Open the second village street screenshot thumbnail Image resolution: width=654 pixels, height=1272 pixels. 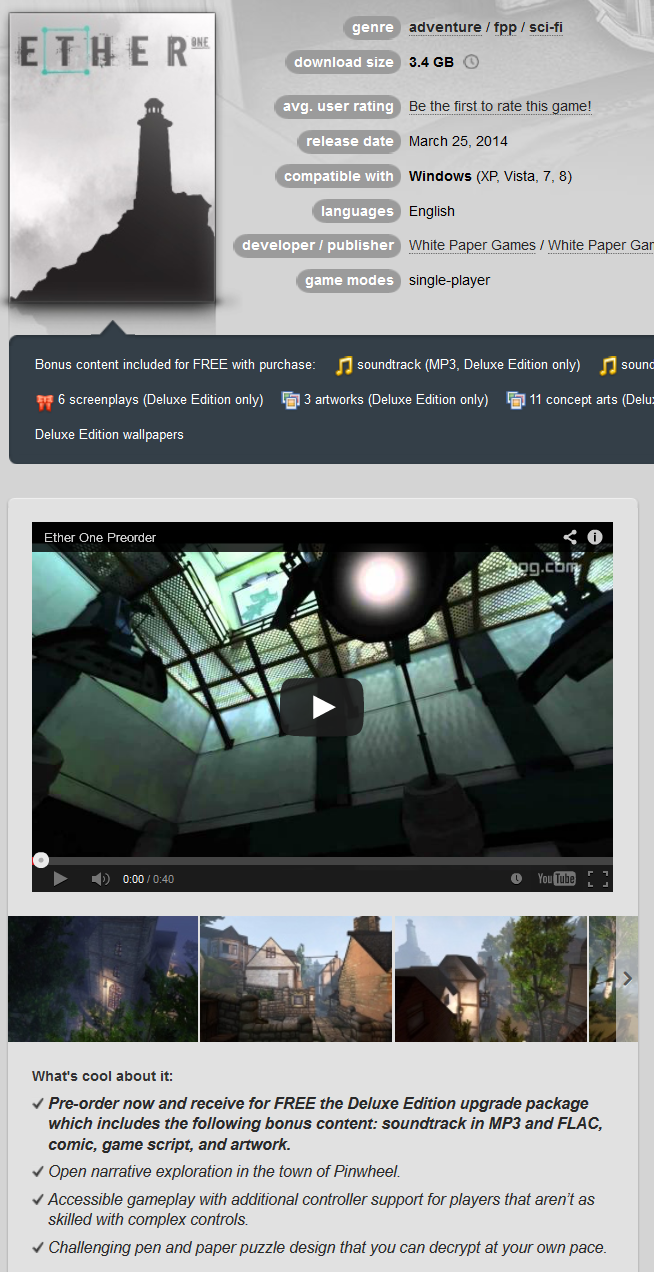[x=296, y=979]
